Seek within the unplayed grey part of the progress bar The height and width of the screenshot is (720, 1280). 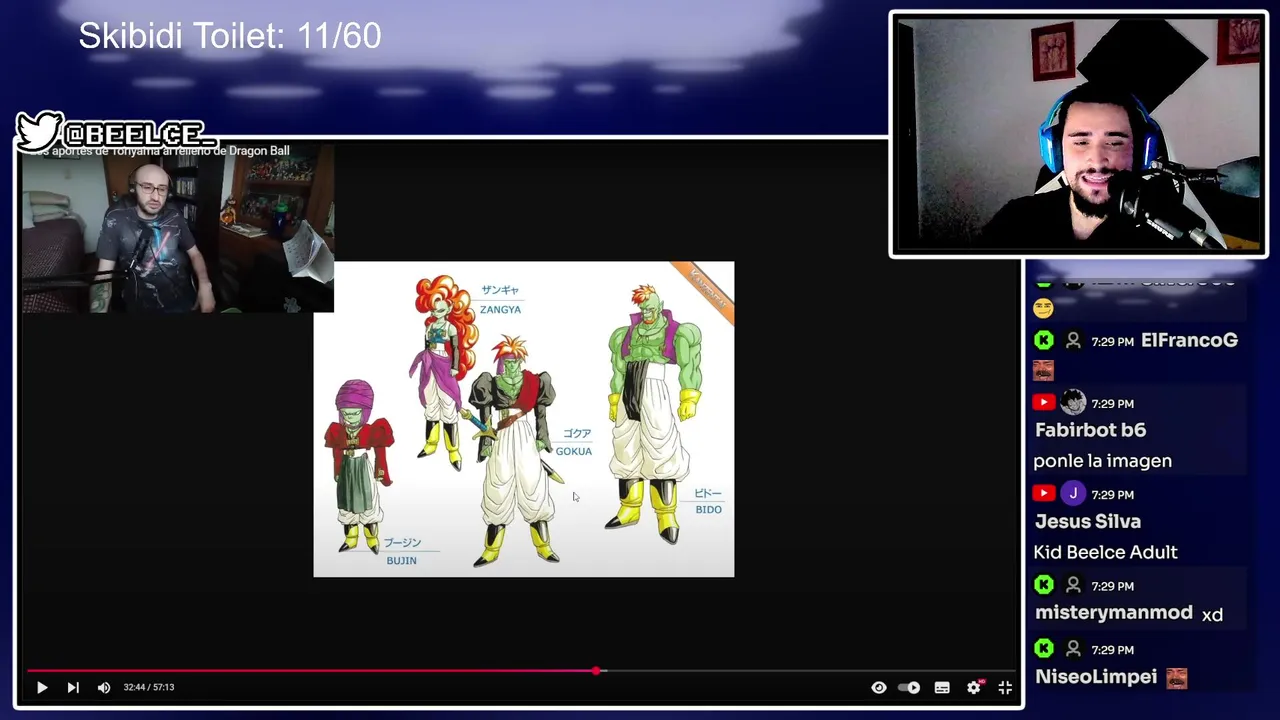point(810,671)
